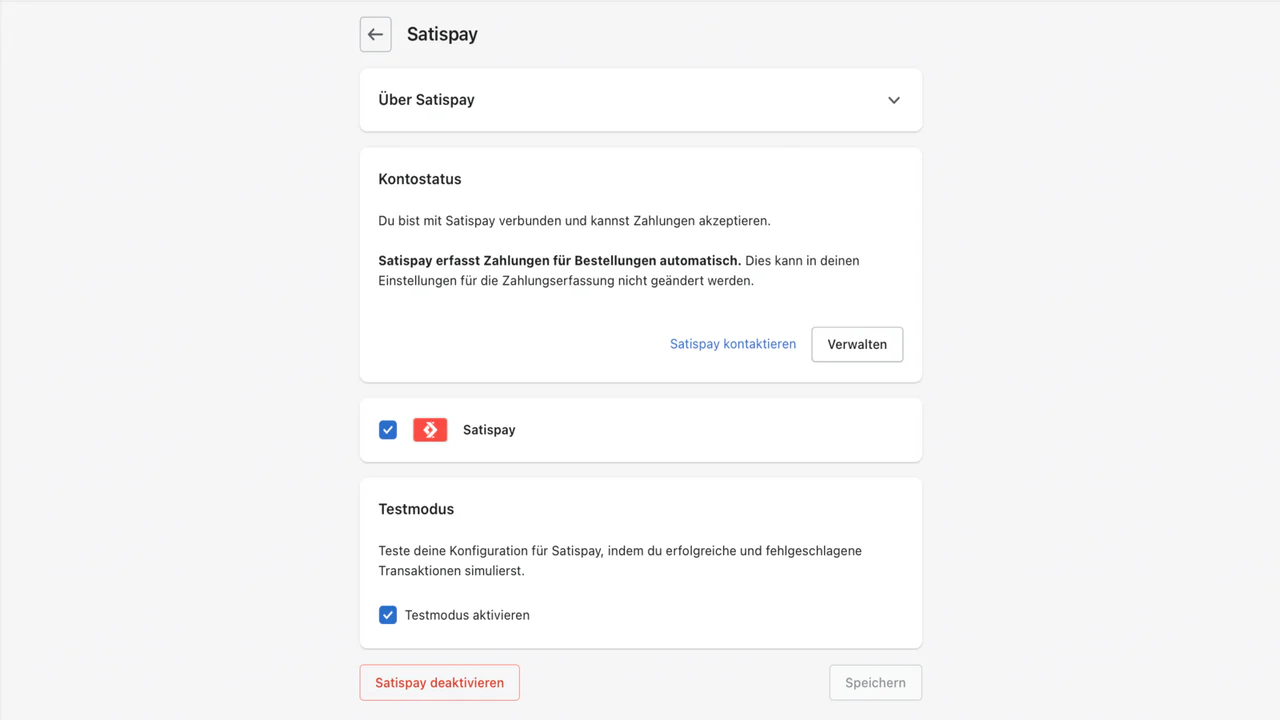Viewport: 1280px width, 720px height.
Task: Click the Über Satispay heading
Action: [x=426, y=100]
